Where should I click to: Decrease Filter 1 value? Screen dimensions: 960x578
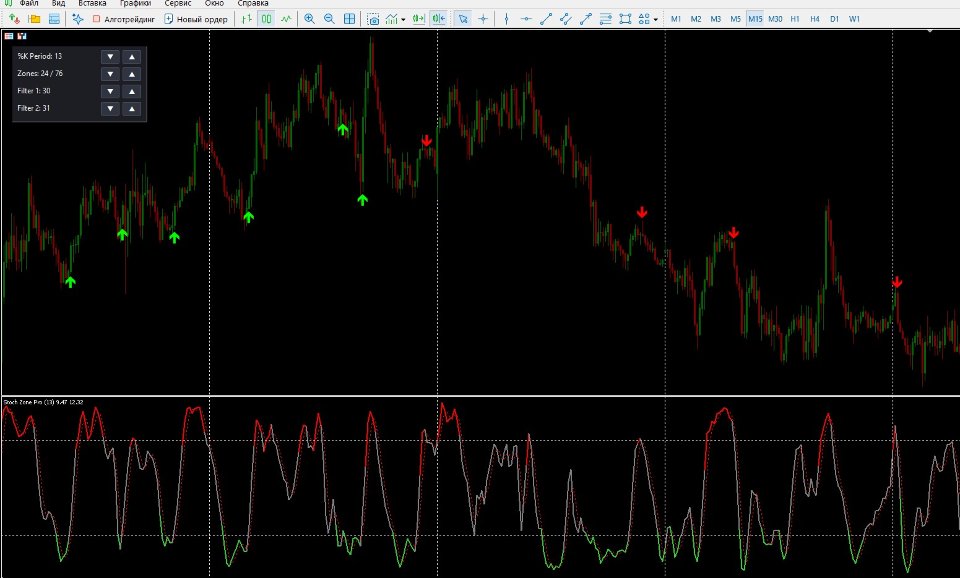(110, 91)
